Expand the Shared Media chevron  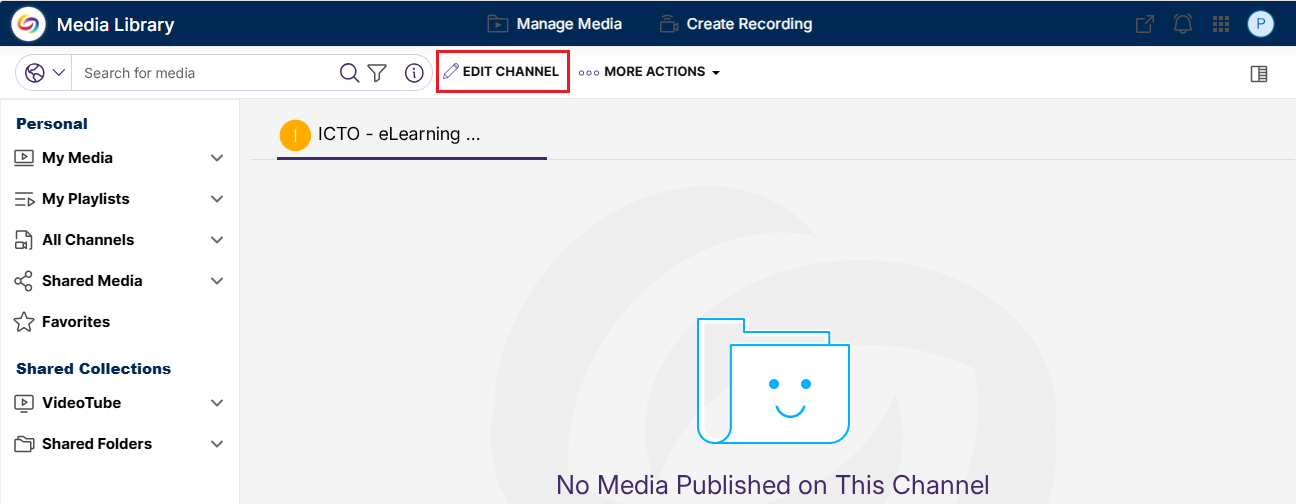[217, 281]
